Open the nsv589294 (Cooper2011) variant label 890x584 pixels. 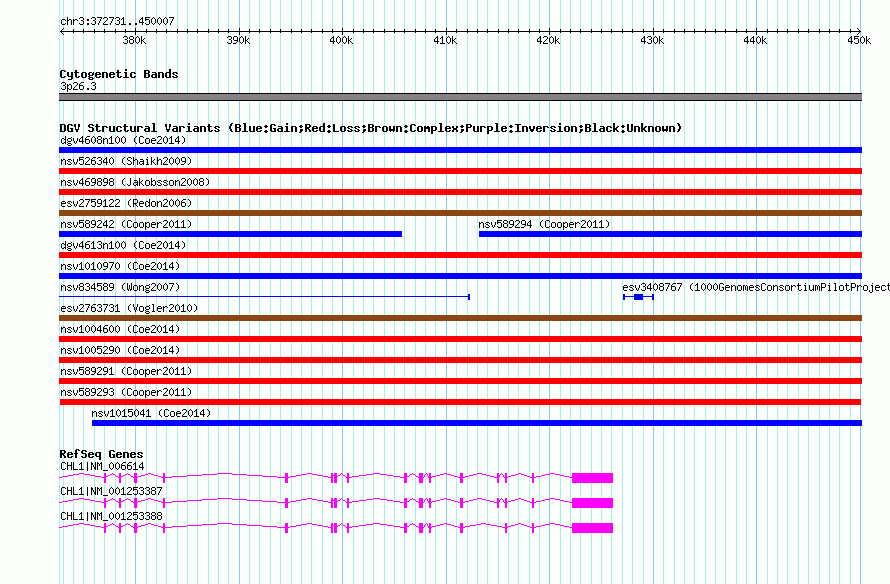544,224
